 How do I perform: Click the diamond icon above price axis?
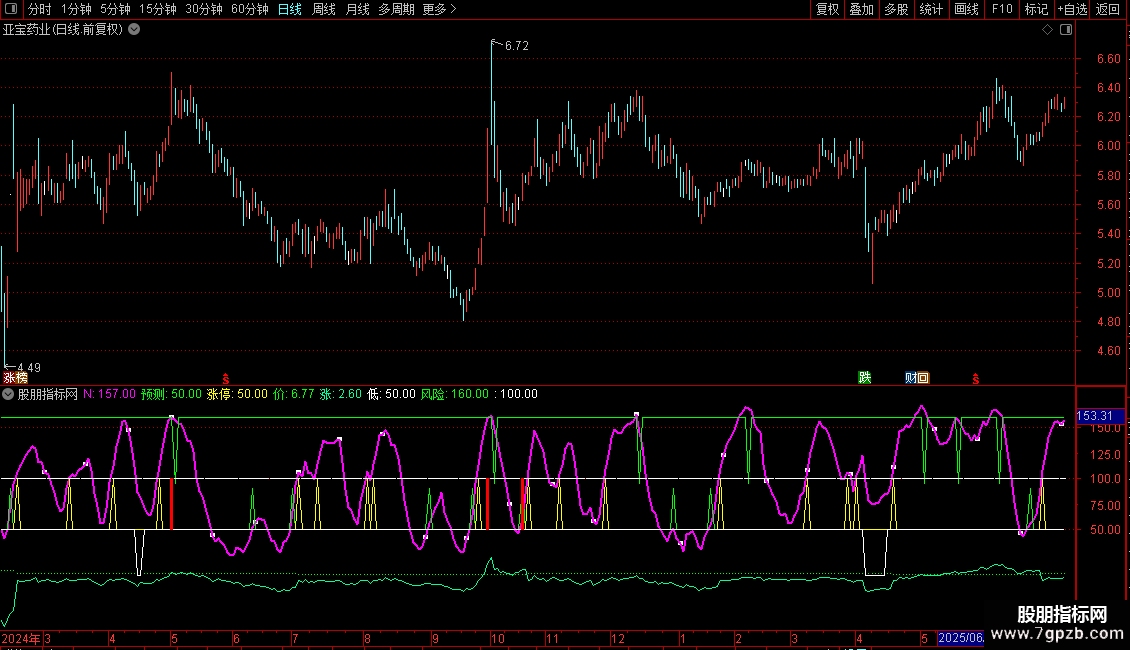(1048, 30)
